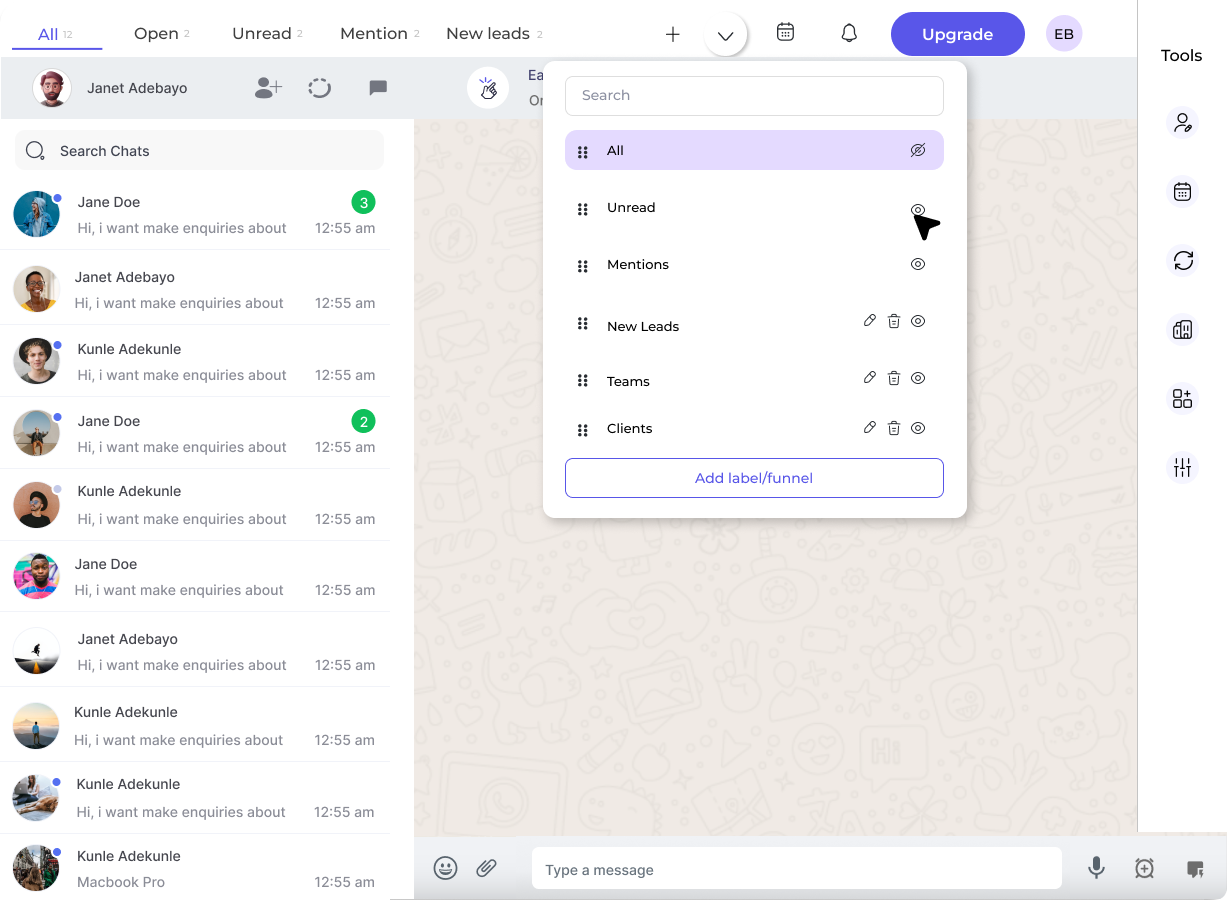Click the drag handle of the Mentions label
1227x900 pixels.
pyautogui.click(x=583, y=266)
